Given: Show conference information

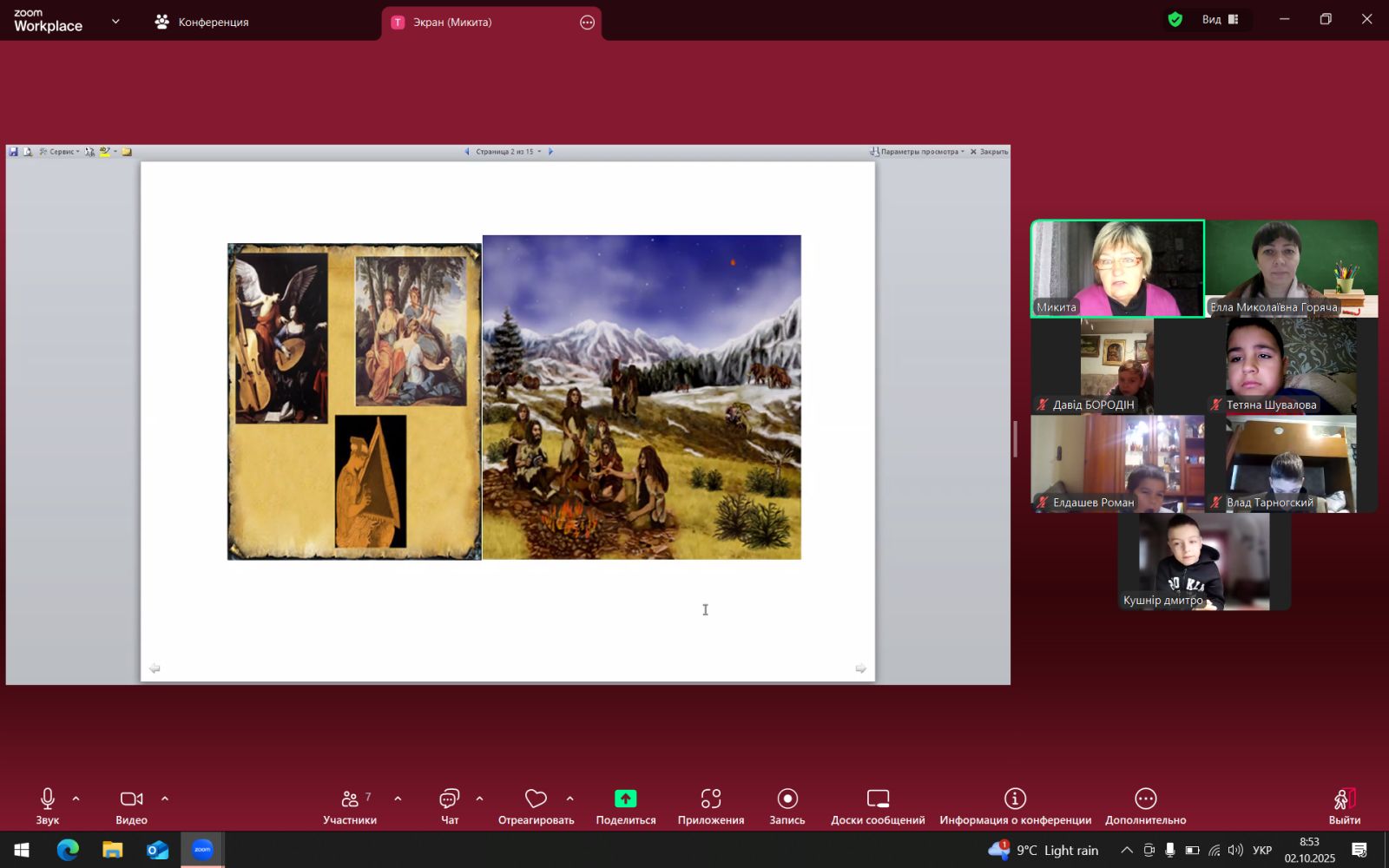Looking at the screenshot, I should pyautogui.click(x=1015, y=806).
